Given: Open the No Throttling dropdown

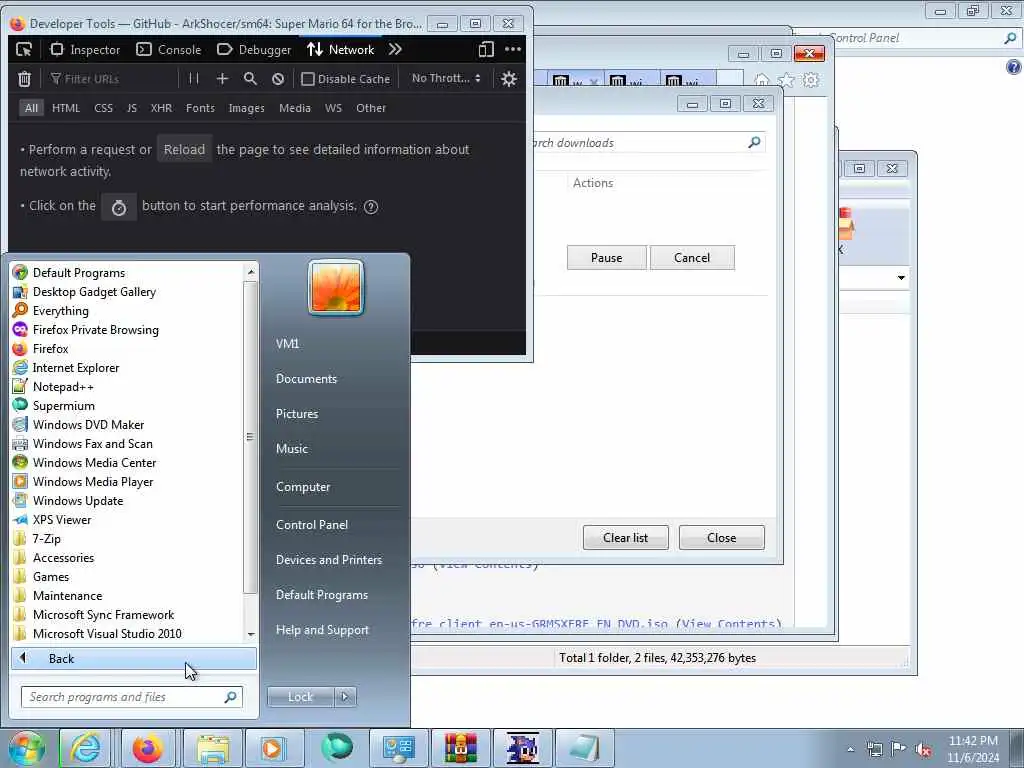Looking at the screenshot, I should pos(447,78).
